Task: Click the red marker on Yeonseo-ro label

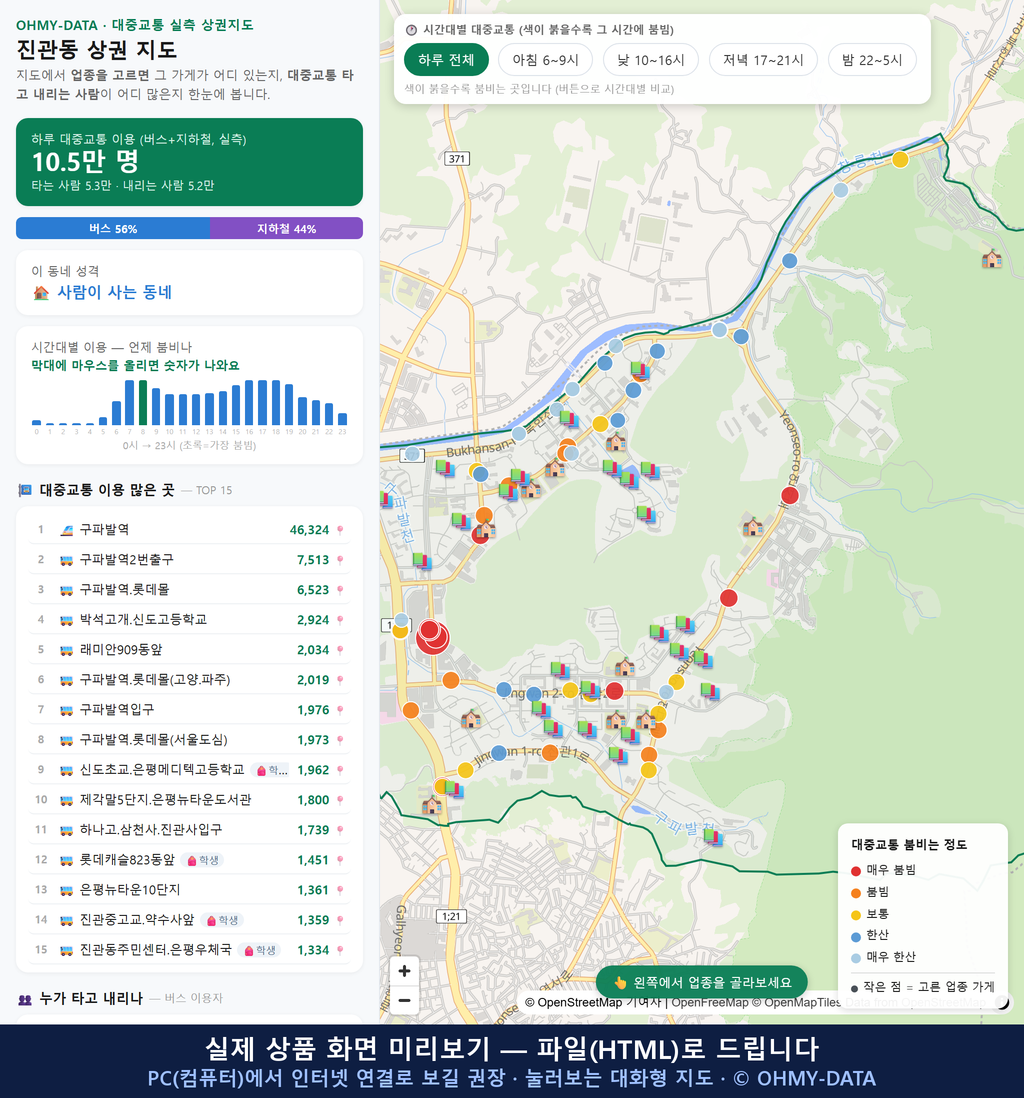Action: pyautogui.click(x=790, y=495)
